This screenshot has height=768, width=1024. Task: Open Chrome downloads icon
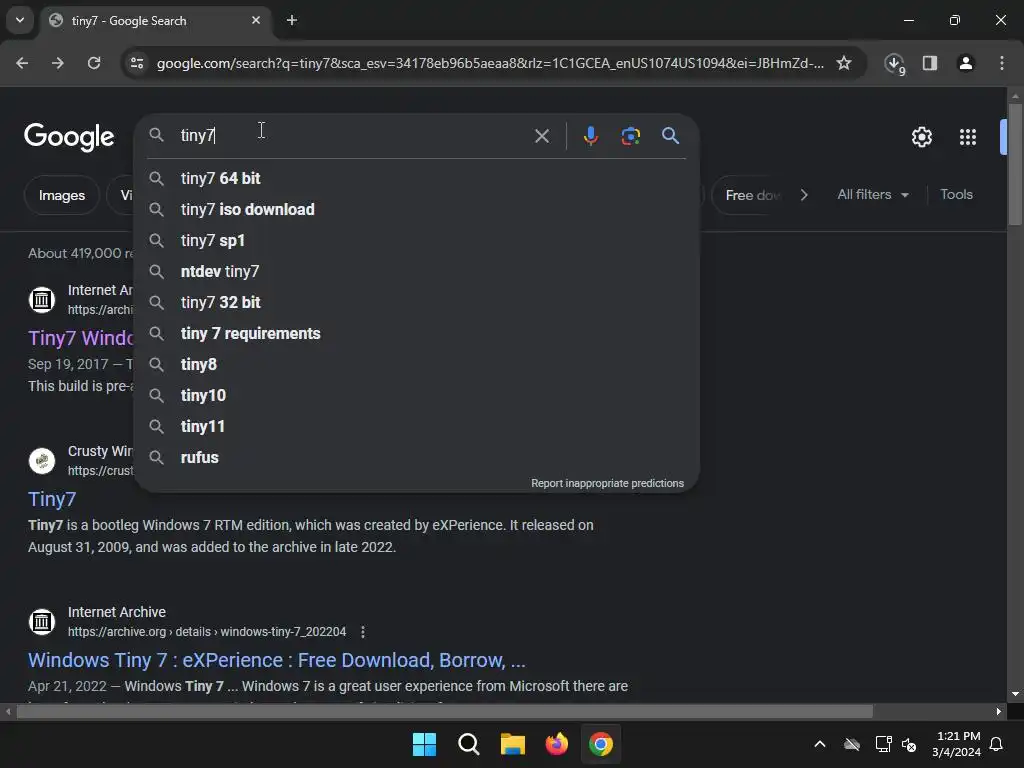pos(895,63)
